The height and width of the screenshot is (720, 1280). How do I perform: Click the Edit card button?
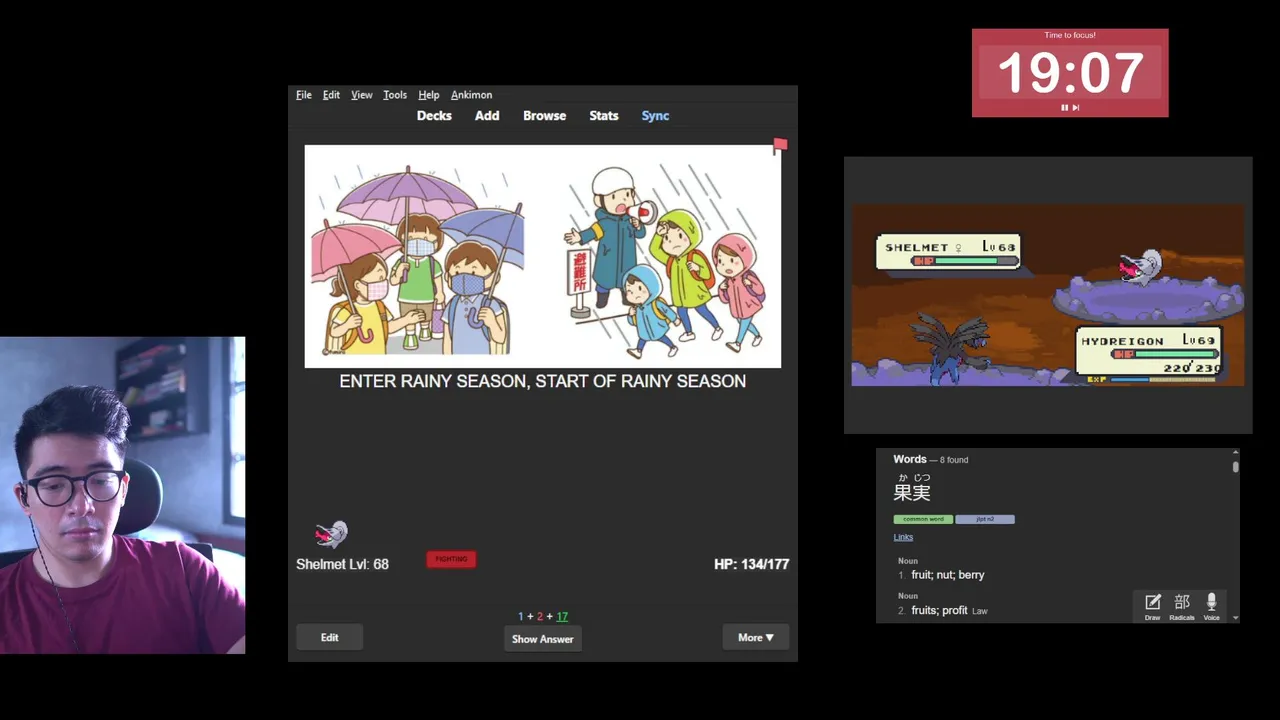[329, 638]
